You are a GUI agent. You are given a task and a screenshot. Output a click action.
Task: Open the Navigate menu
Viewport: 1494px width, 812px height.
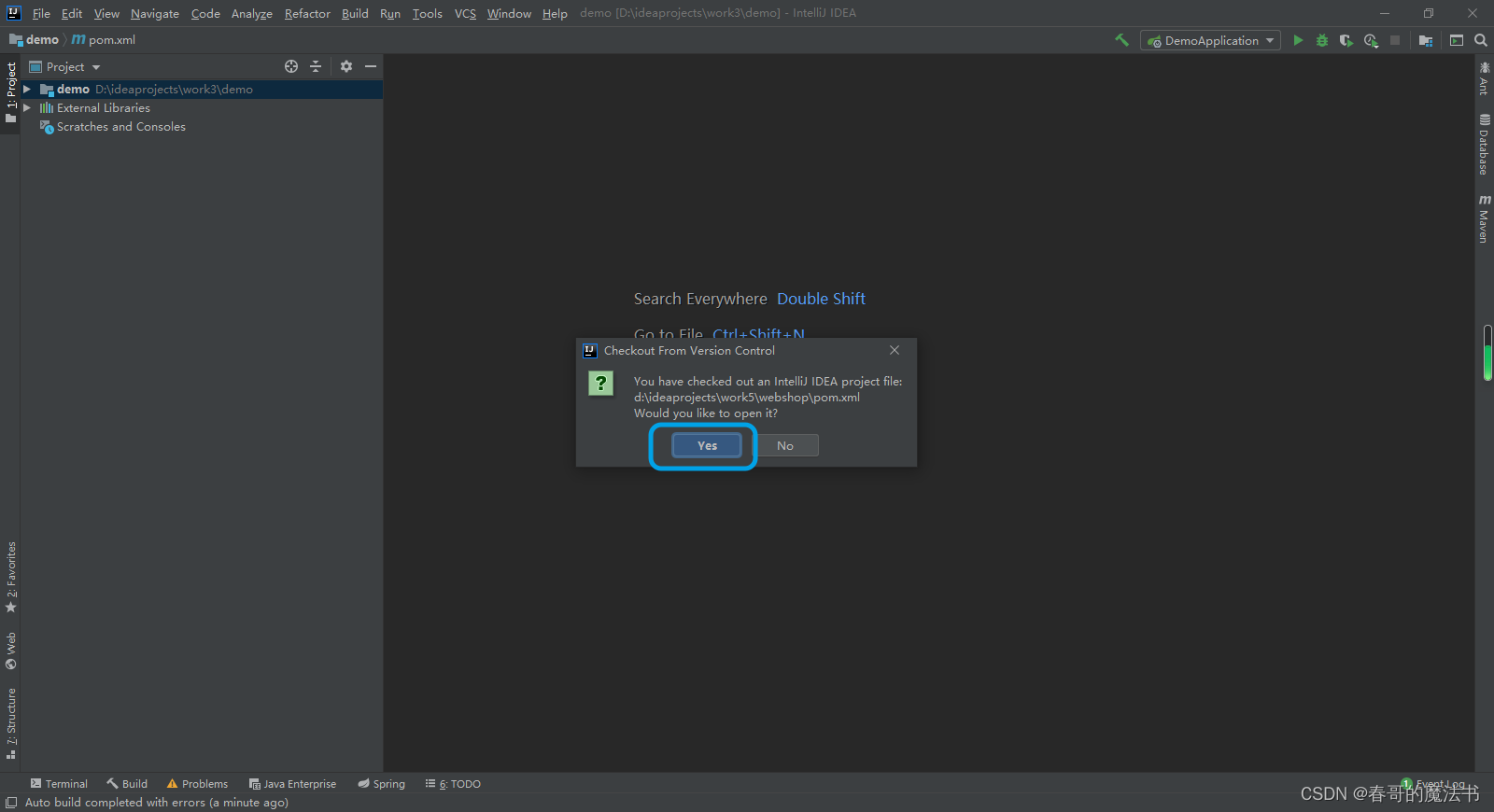tap(155, 13)
